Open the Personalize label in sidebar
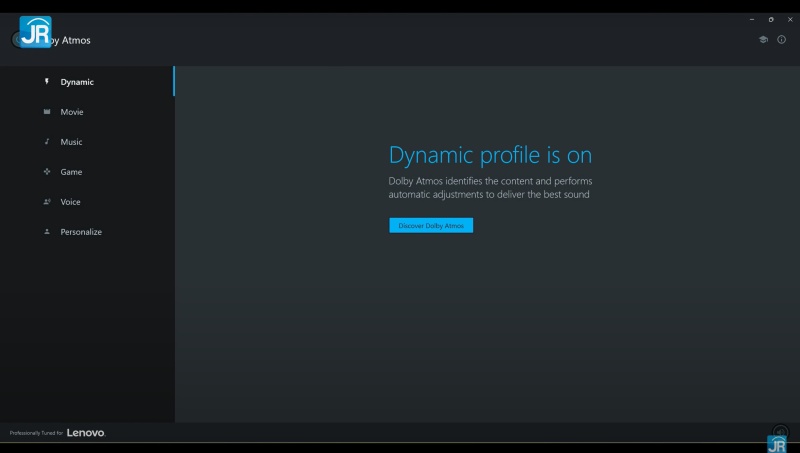Viewport: 800px width, 453px height. 81,232
